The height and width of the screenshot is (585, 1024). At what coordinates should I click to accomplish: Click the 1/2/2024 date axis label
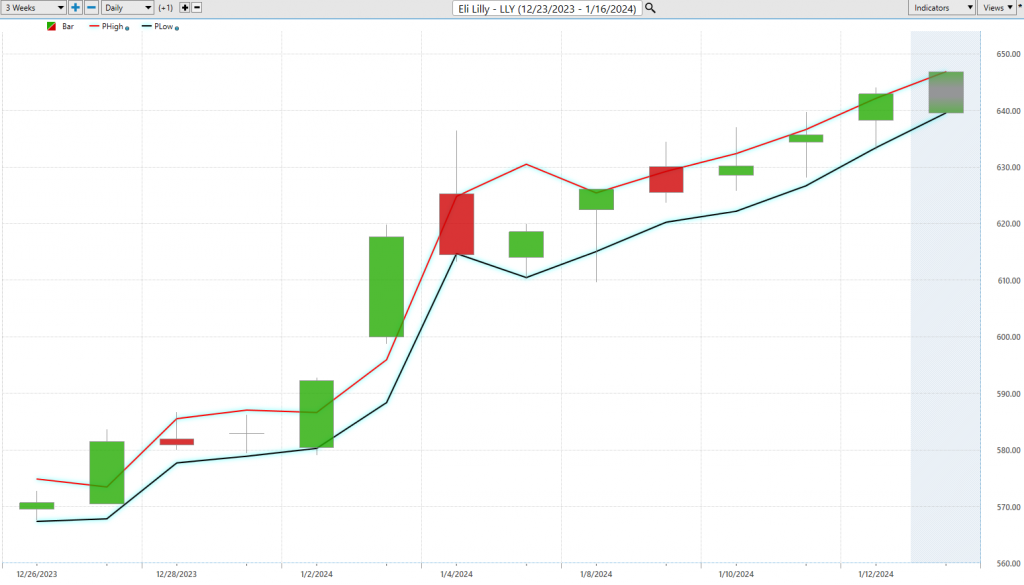click(x=317, y=575)
